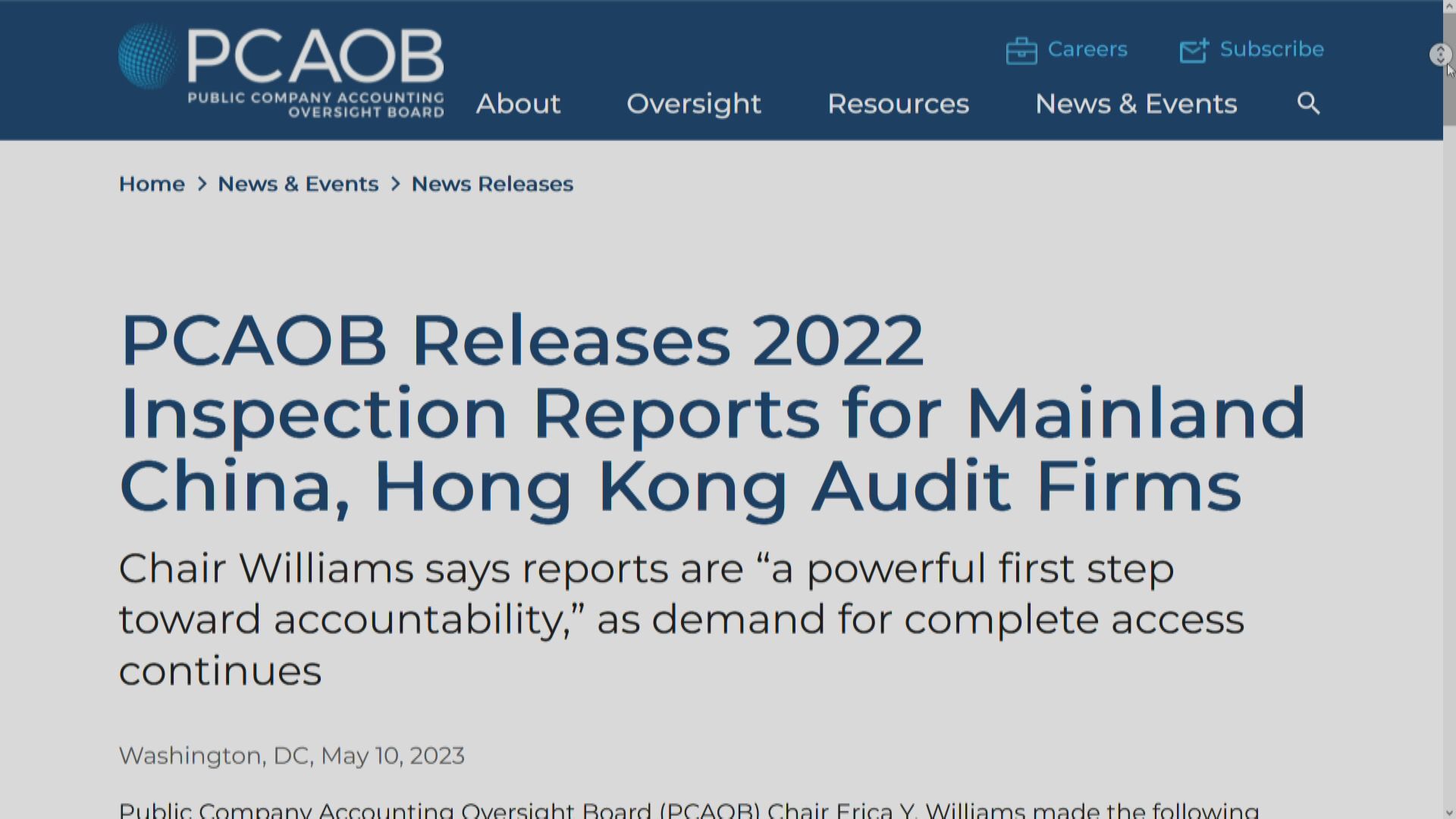Open the About menu

pyautogui.click(x=518, y=104)
